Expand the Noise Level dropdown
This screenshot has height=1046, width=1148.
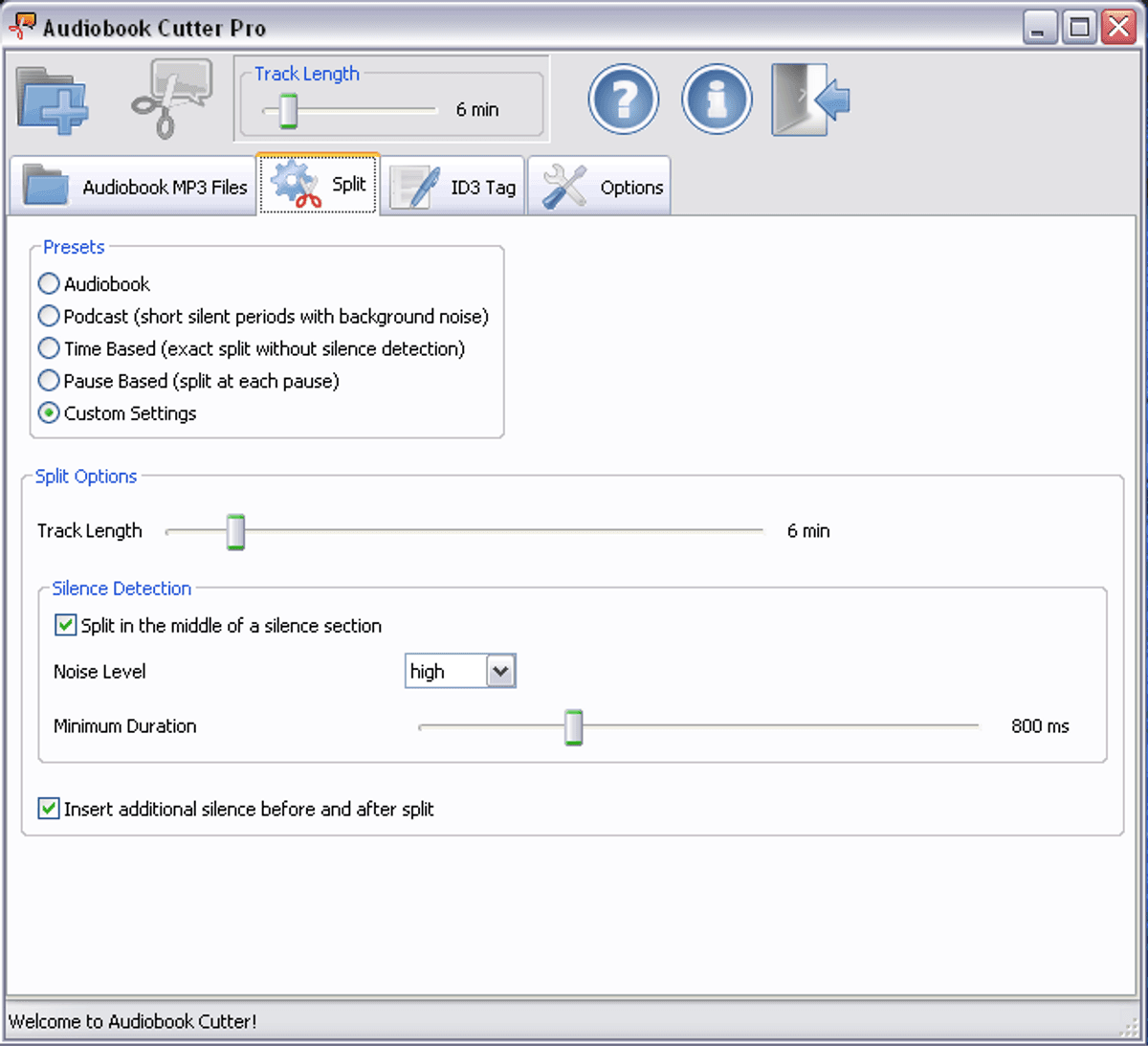click(500, 672)
